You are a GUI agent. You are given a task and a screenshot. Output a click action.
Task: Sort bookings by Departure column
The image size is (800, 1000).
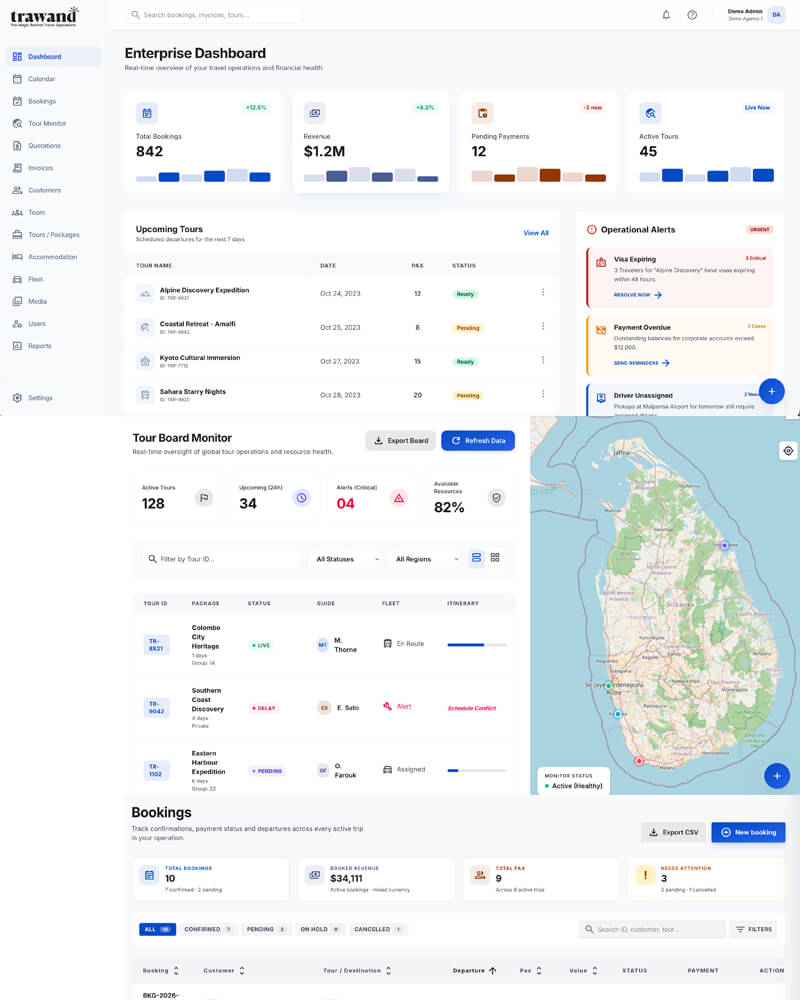[x=475, y=971]
